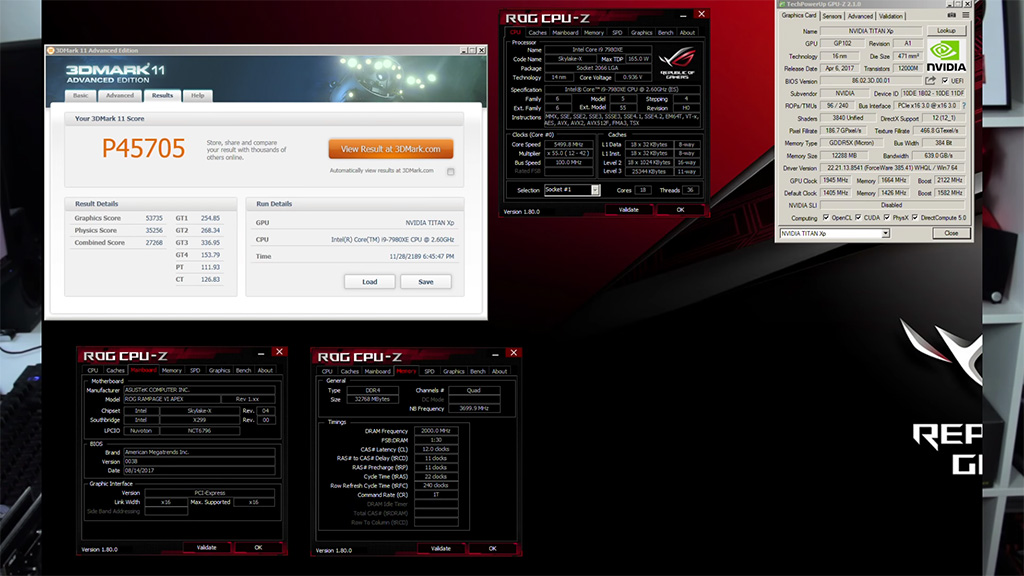The image size is (1024, 576).
Task: Click the Graphics Score value 53735
Action: coord(153,218)
